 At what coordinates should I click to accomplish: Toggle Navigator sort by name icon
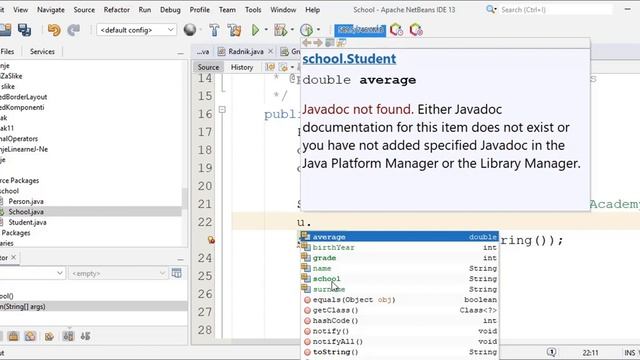[x=68, y=336]
